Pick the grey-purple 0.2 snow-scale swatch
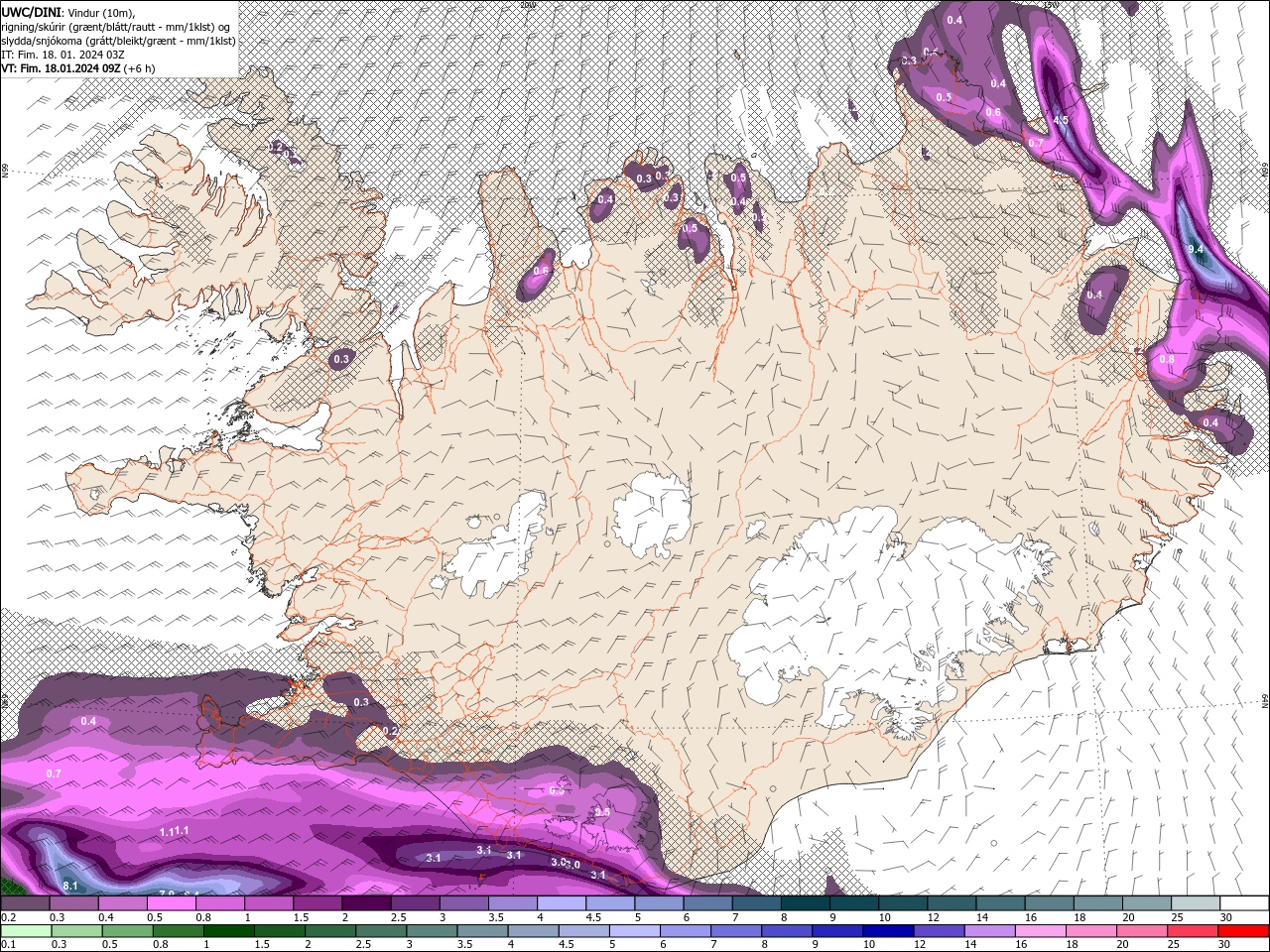 click(x=25, y=903)
